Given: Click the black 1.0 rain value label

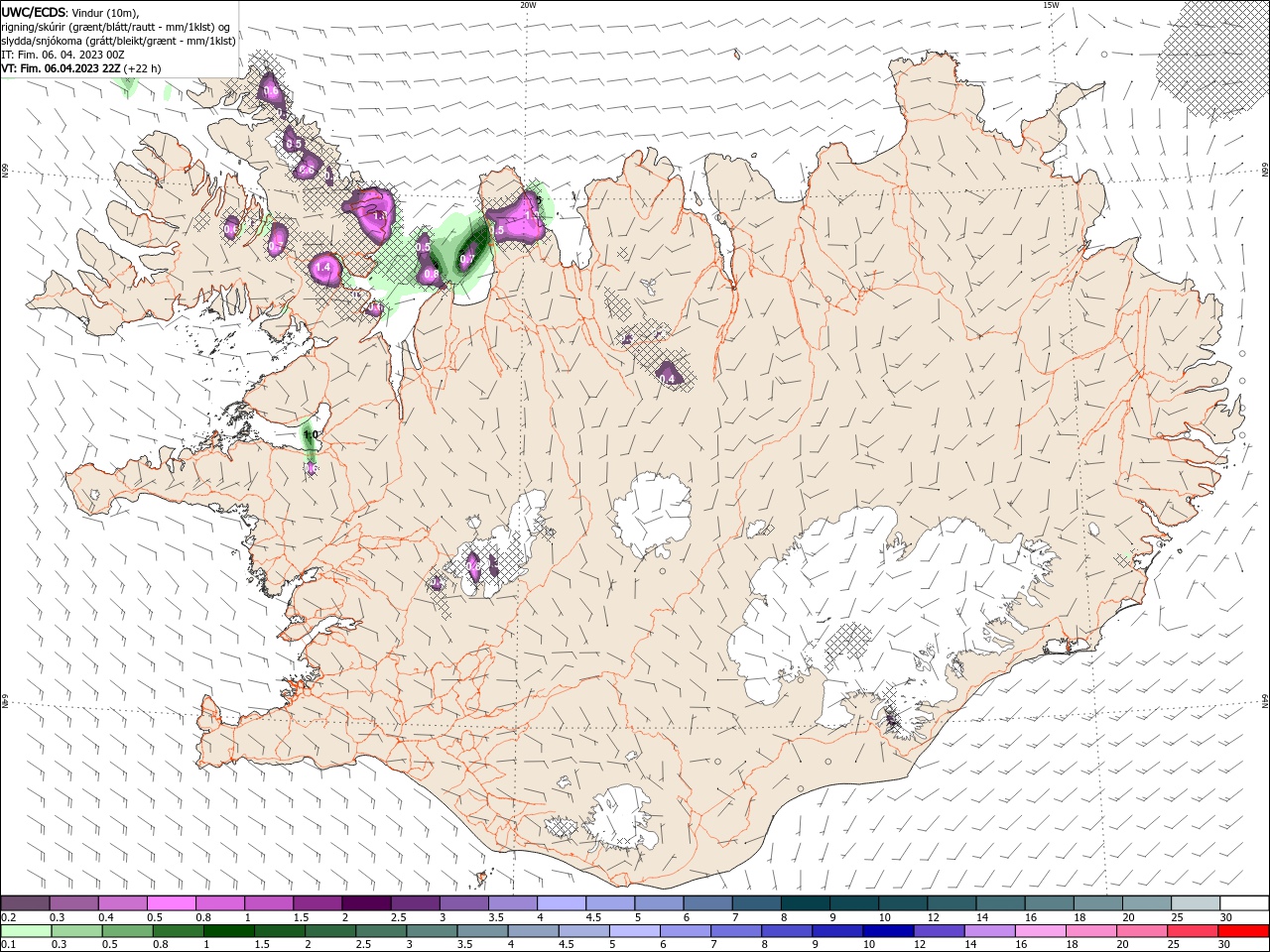Looking at the screenshot, I should 311,434.
